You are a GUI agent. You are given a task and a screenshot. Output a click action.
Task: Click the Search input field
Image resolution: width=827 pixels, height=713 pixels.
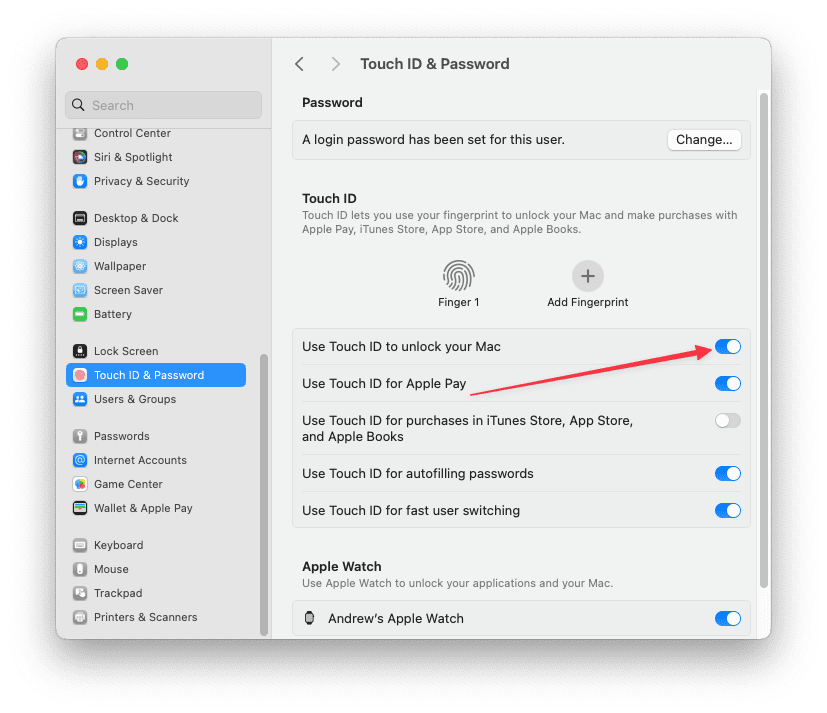(164, 105)
